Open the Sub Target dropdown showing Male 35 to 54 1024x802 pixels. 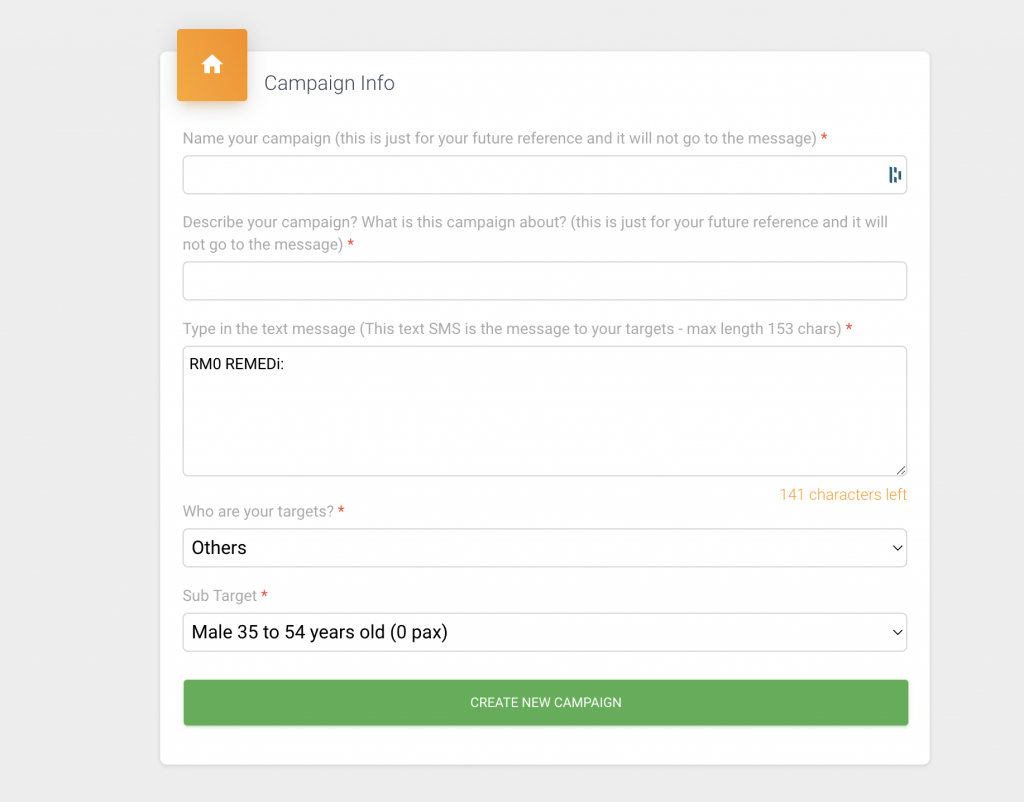(x=545, y=632)
